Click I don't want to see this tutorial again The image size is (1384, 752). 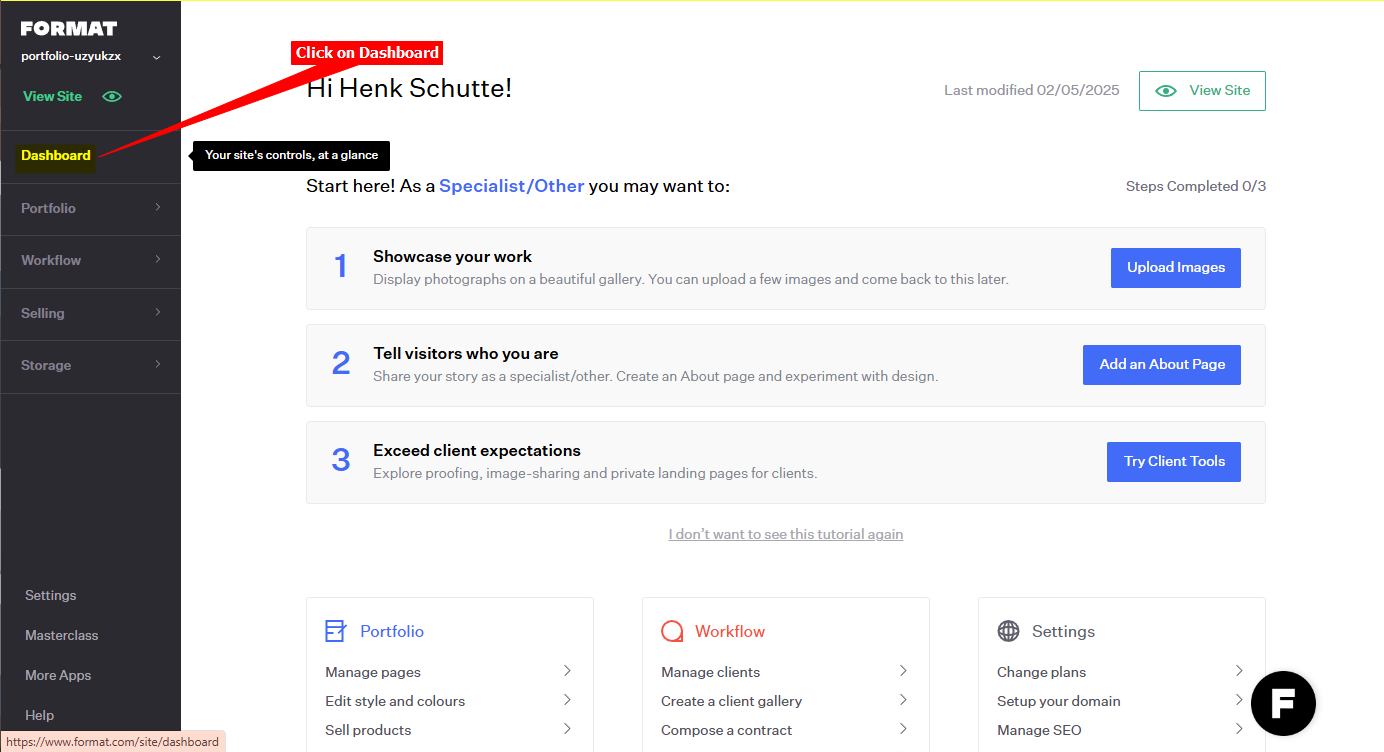[786, 534]
